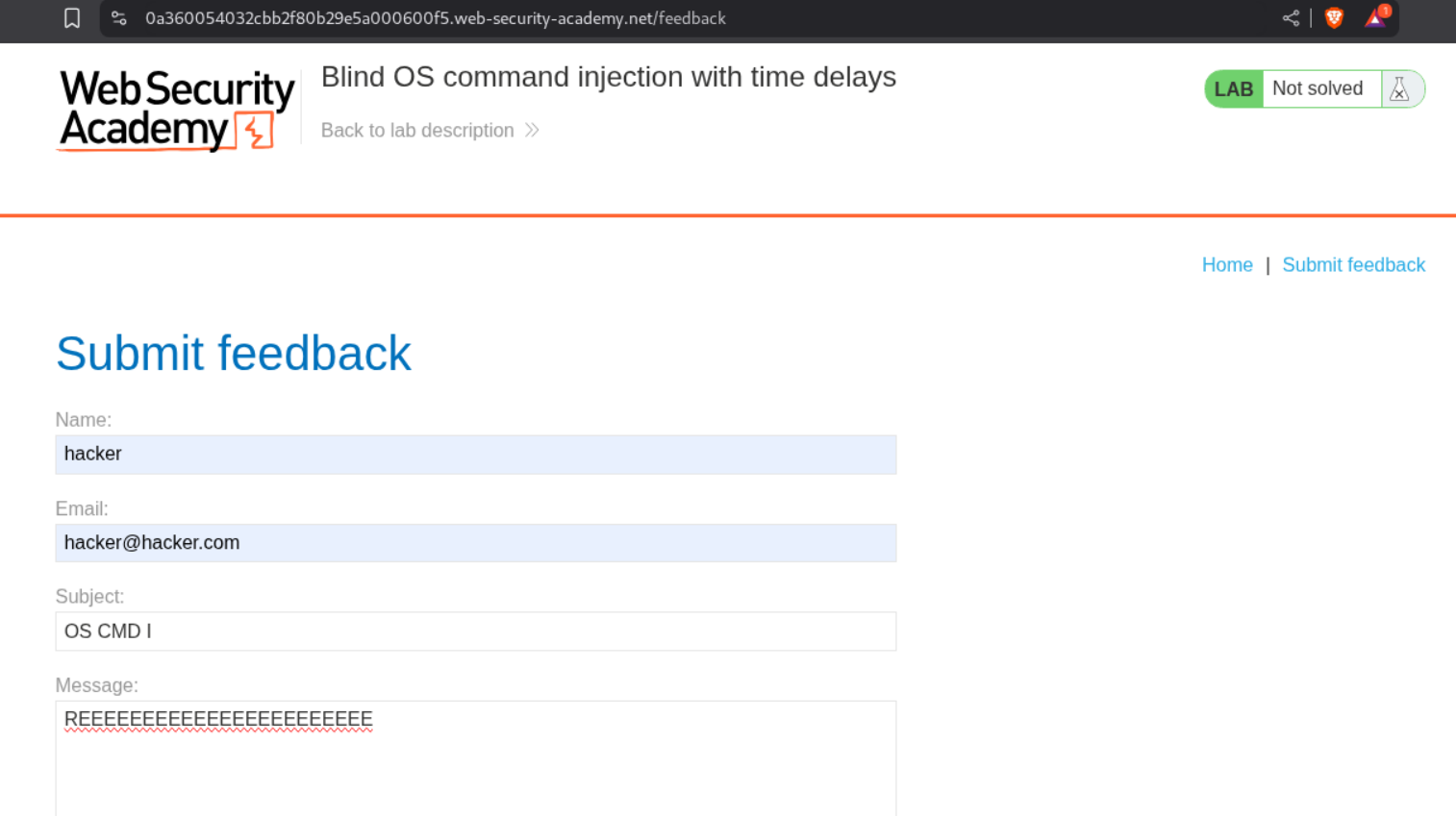Click the share icon in the address bar
1456x816 pixels.
[x=1291, y=18]
